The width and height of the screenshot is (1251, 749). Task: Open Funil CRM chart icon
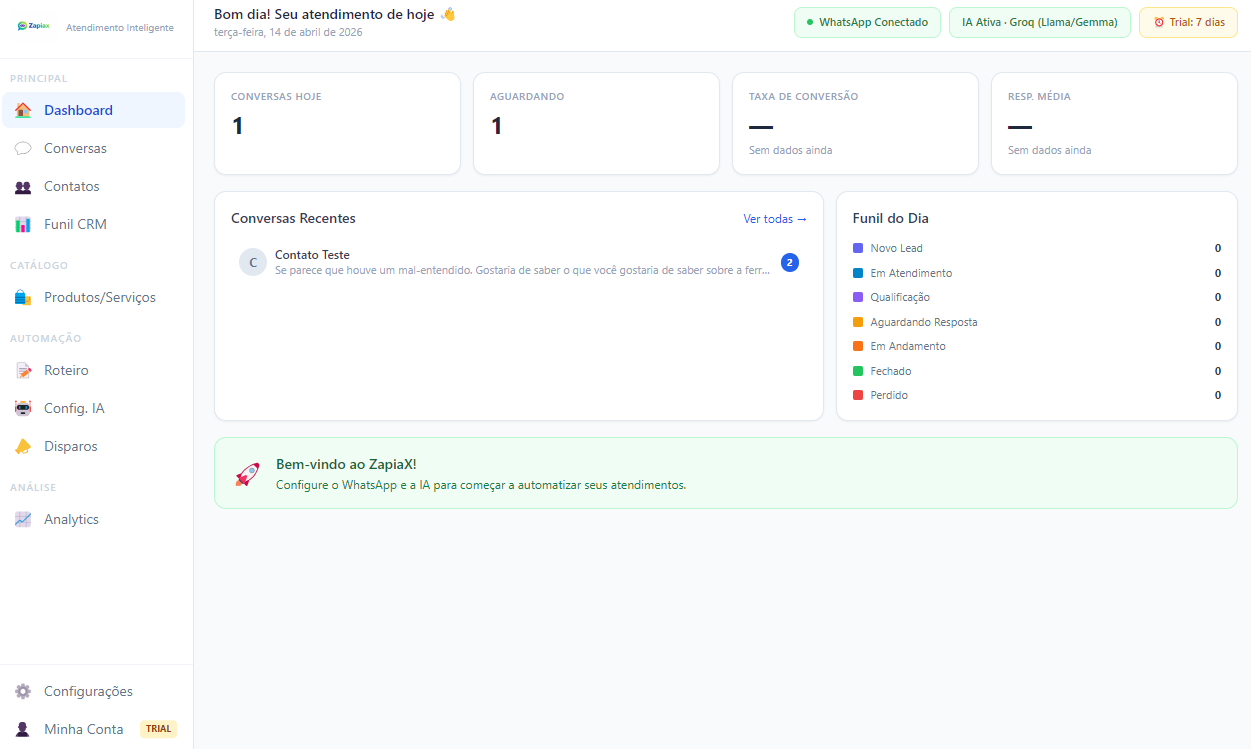click(x=23, y=225)
